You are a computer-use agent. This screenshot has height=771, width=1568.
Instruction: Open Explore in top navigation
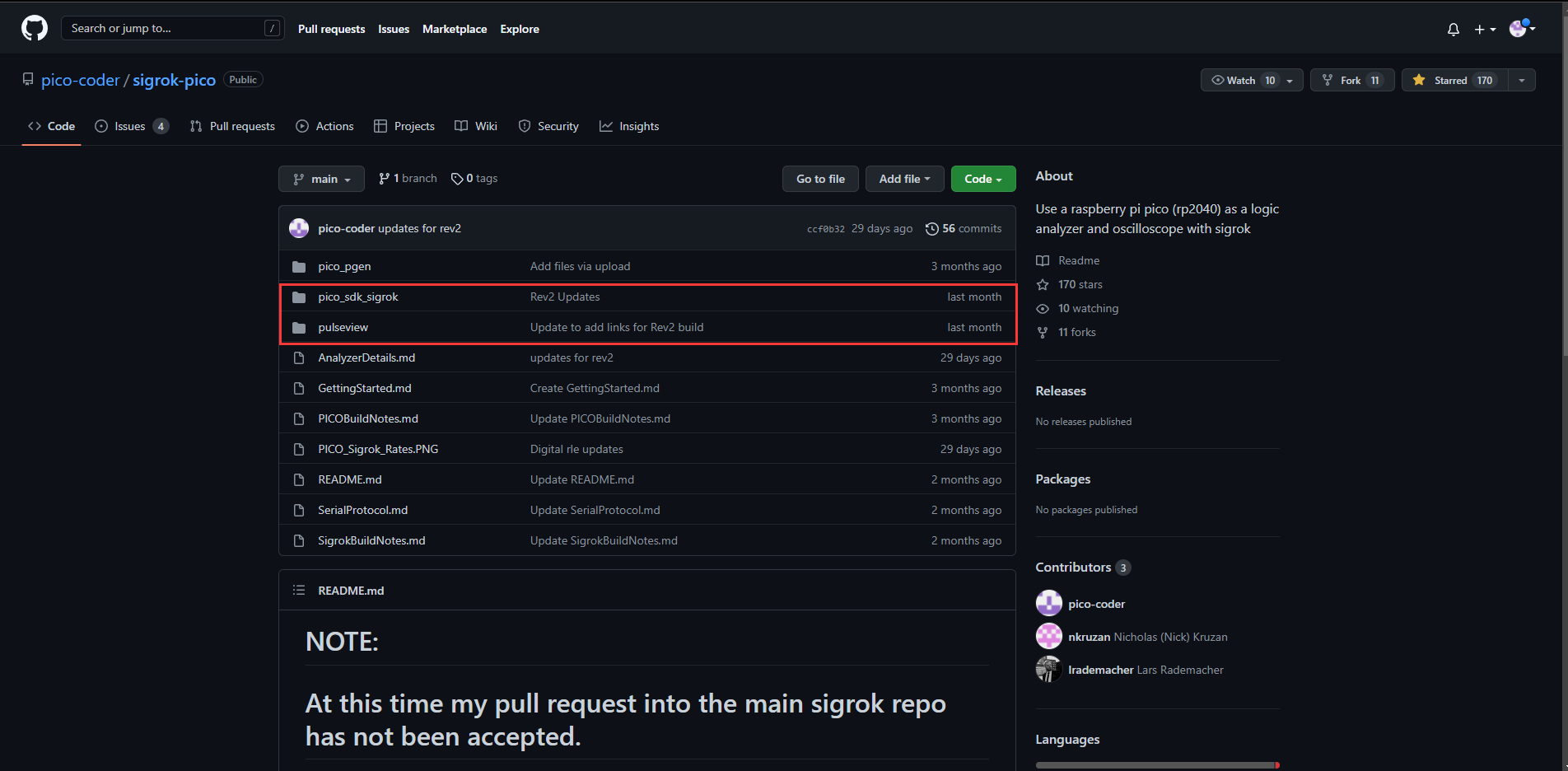520,29
